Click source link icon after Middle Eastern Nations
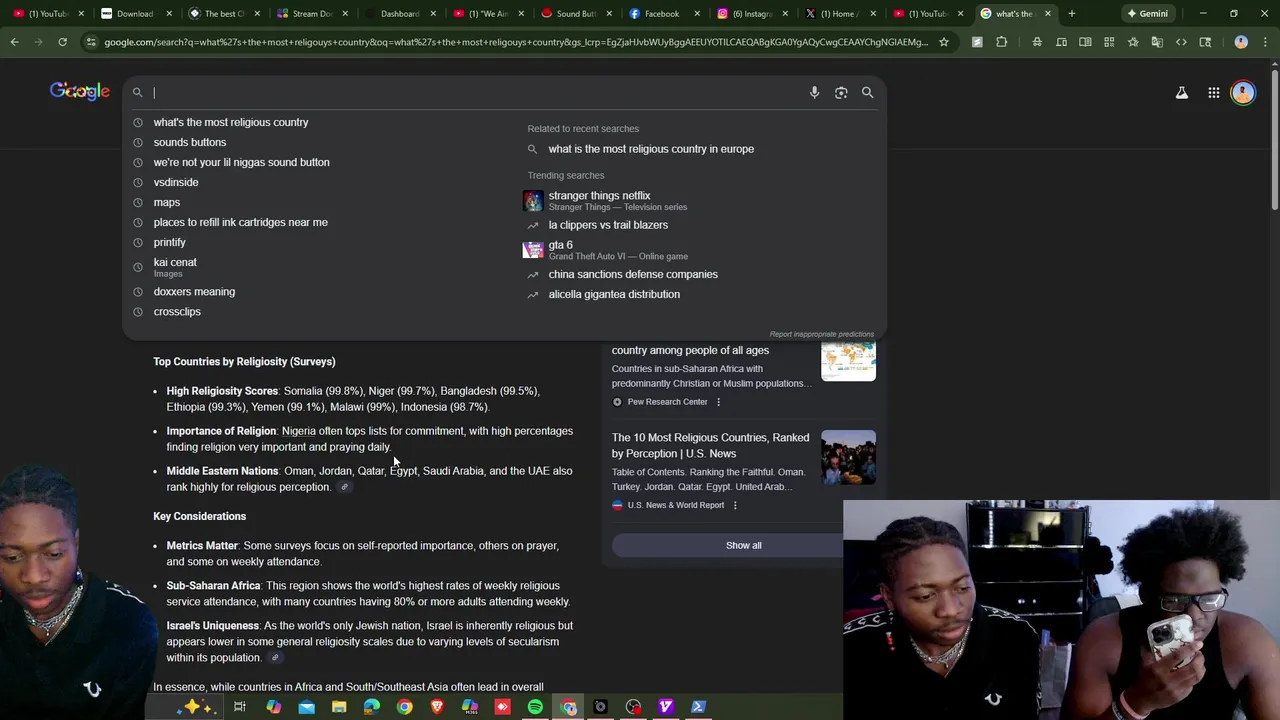1280x720 pixels. coord(344,487)
